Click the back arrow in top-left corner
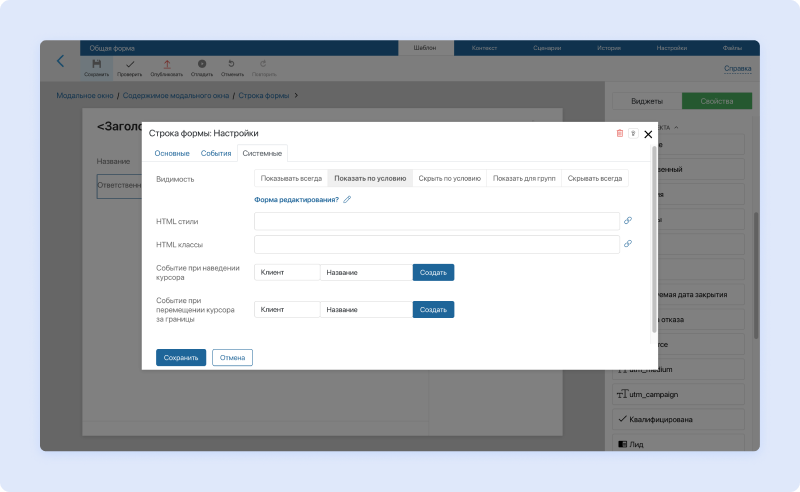Viewport: 800px width, 492px height. point(60,61)
